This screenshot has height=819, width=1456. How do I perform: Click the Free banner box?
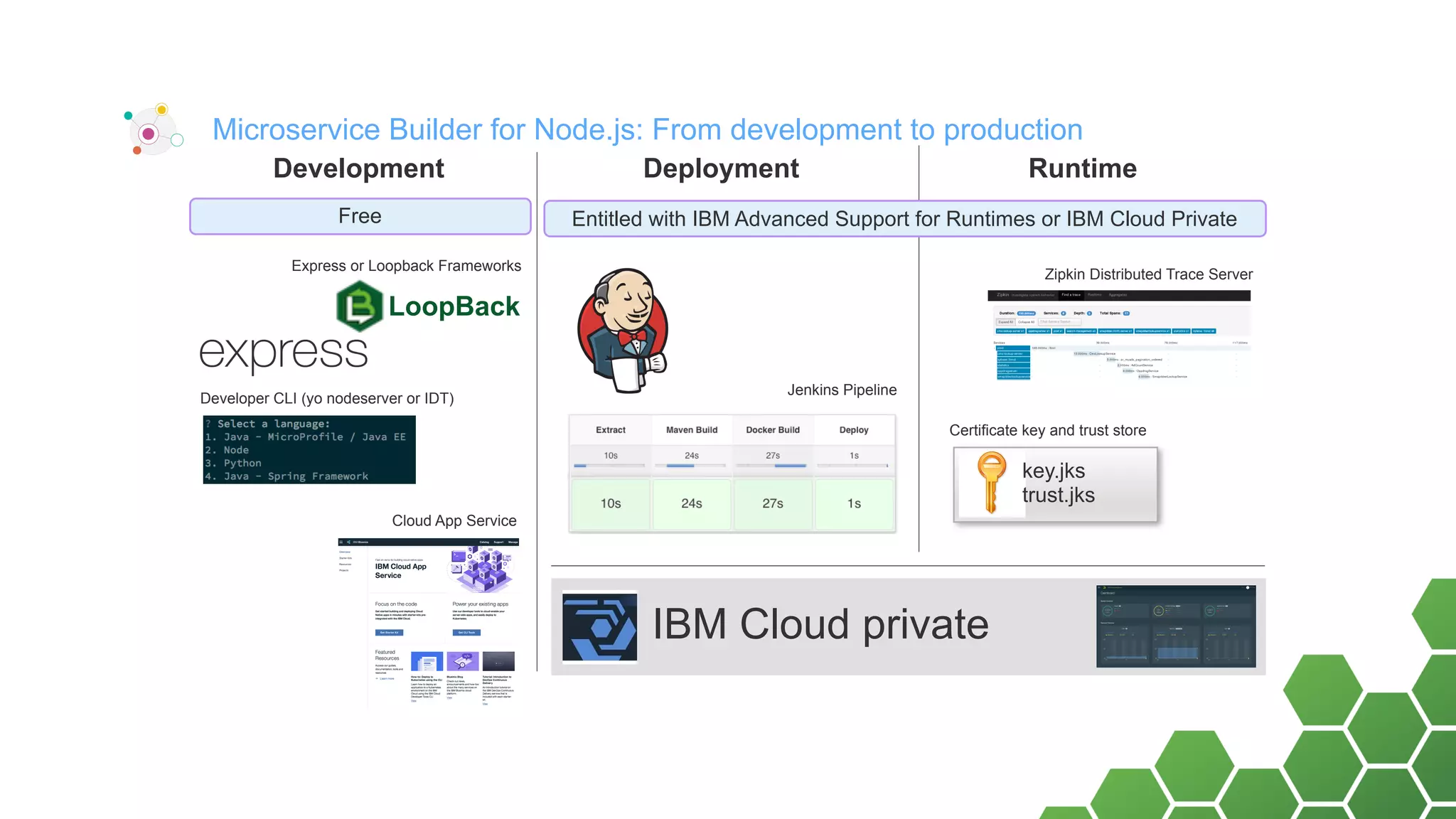pos(360,216)
